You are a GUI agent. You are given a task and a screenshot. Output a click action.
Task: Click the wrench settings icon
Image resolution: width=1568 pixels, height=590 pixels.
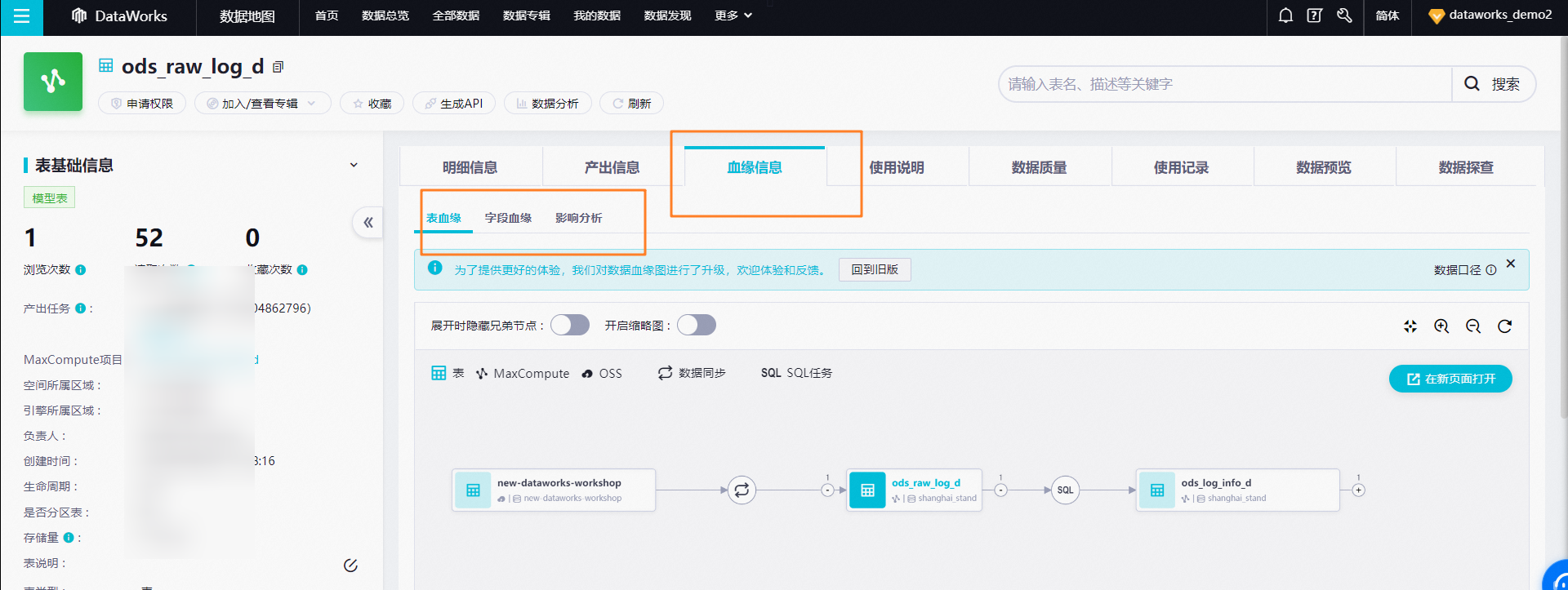(1344, 16)
